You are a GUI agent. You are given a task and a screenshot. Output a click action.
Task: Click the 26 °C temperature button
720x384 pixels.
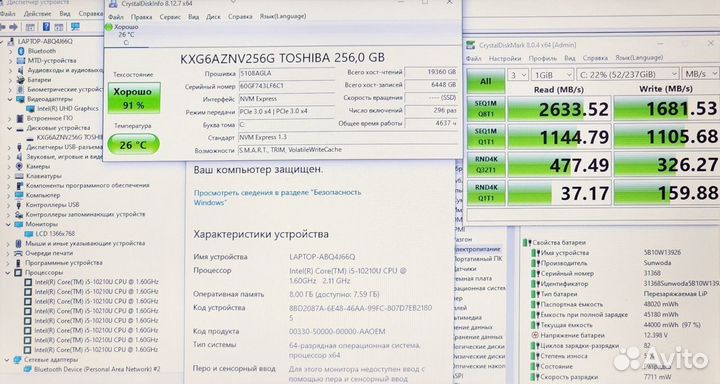133,145
